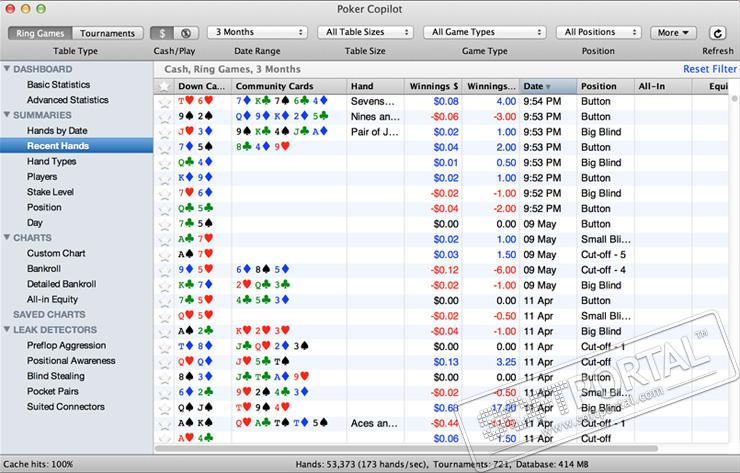Open the All Game Types dropdown
Viewport: 740px width, 473px height.
coord(485,32)
